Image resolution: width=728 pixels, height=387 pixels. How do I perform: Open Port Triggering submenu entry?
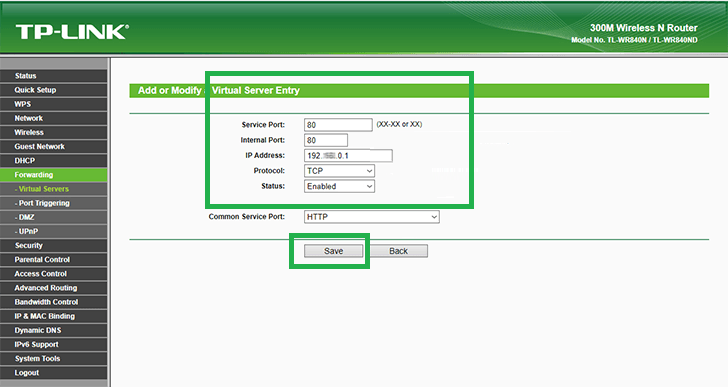[54, 203]
